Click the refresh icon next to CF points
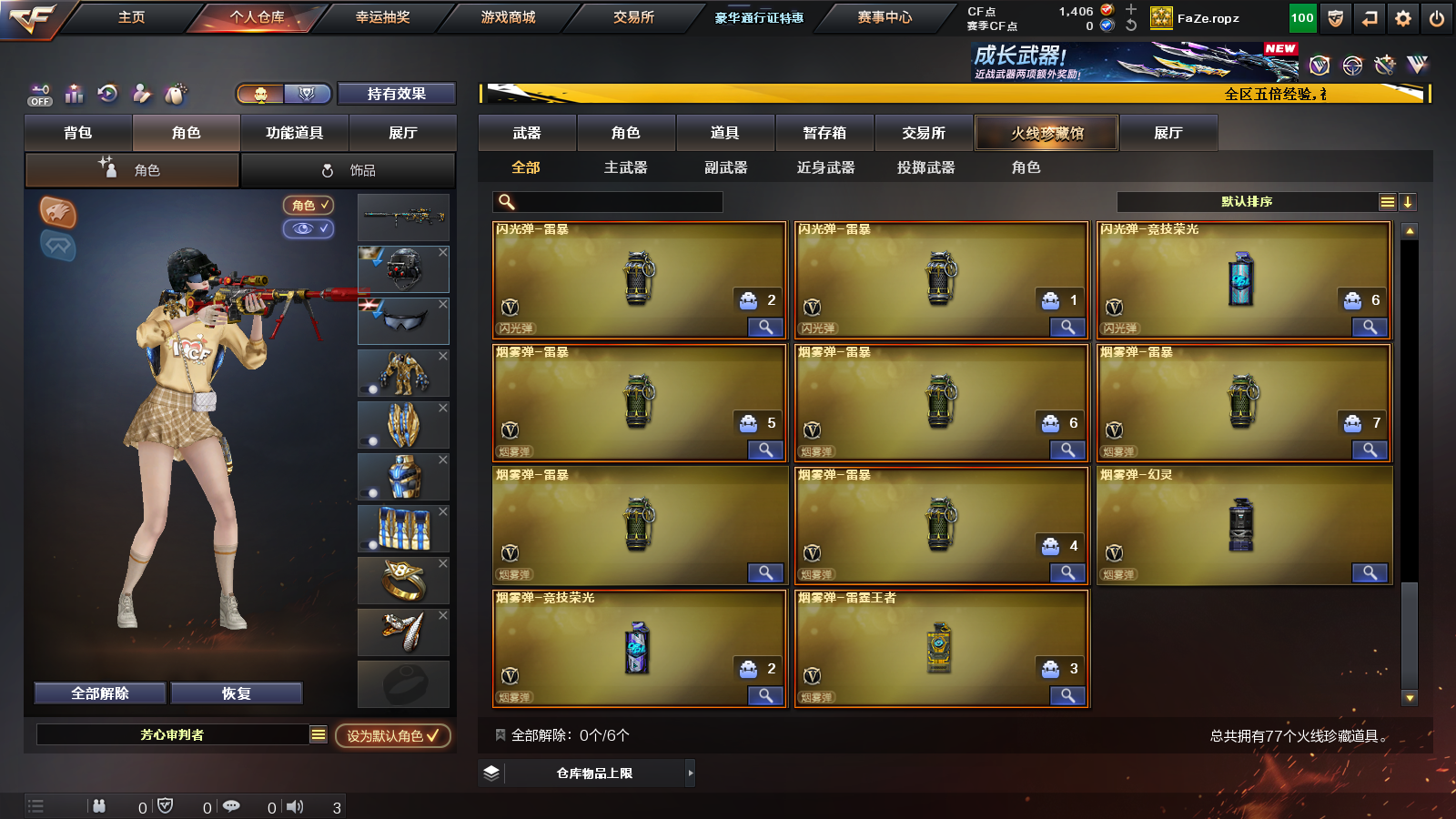The image size is (1456, 819). click(x=1131, y=25)
